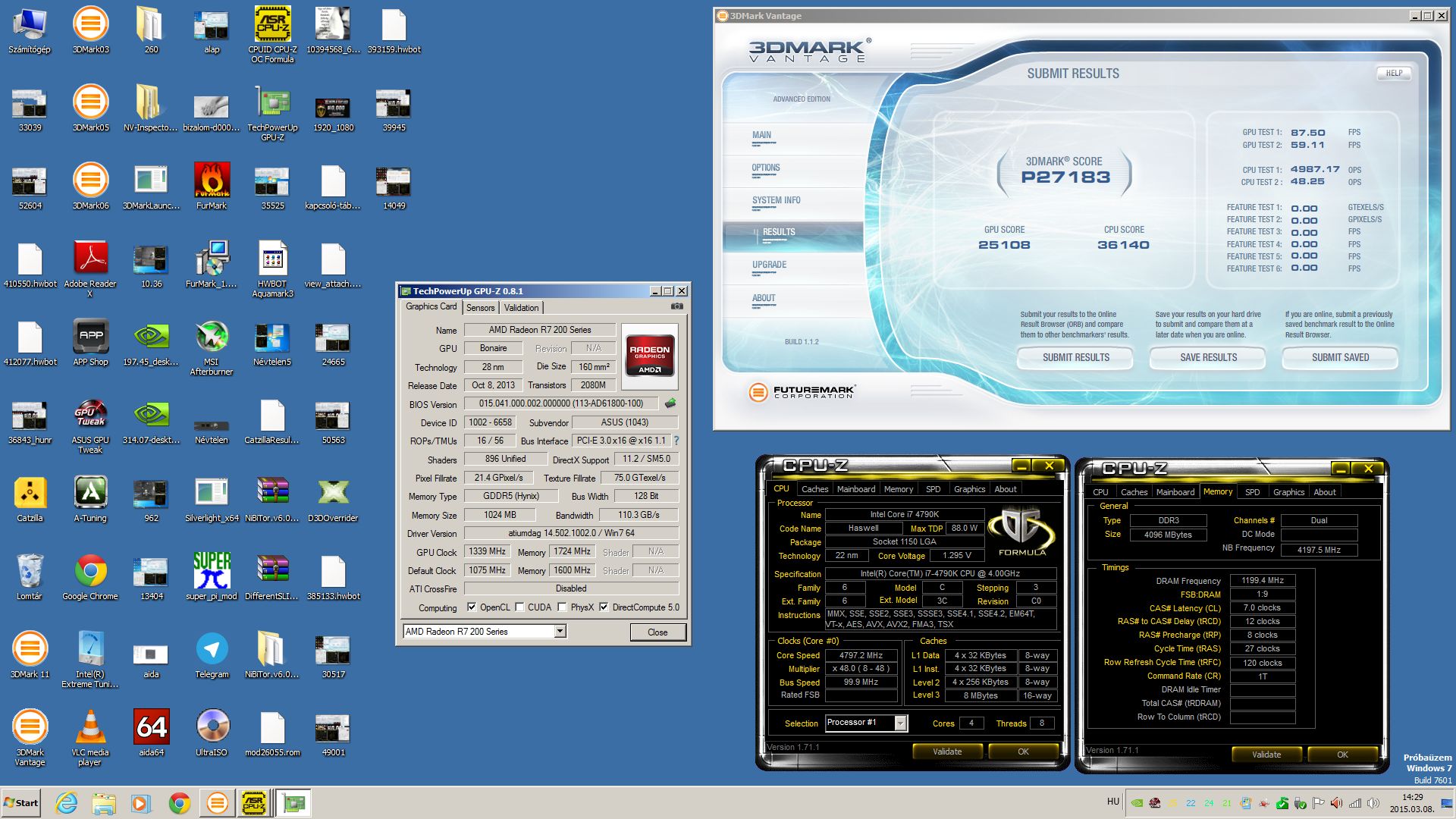This screenshot has width=1456, height=819.
Task: Click OK in right CPU-Z window
Action: click(1342, 755)
